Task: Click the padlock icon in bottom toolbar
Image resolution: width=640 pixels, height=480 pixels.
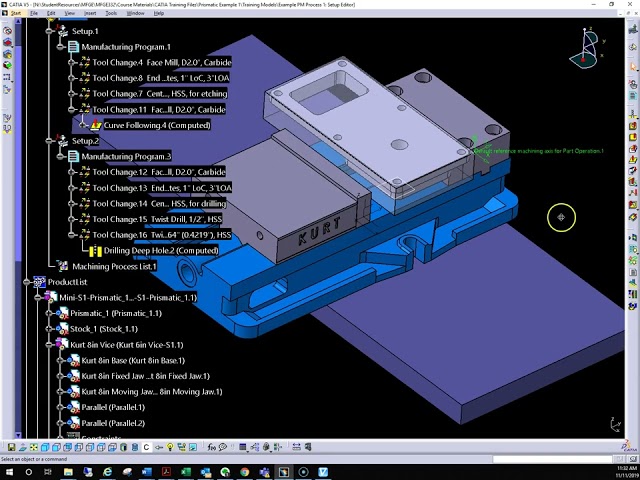Action: (x=267, y=447)
